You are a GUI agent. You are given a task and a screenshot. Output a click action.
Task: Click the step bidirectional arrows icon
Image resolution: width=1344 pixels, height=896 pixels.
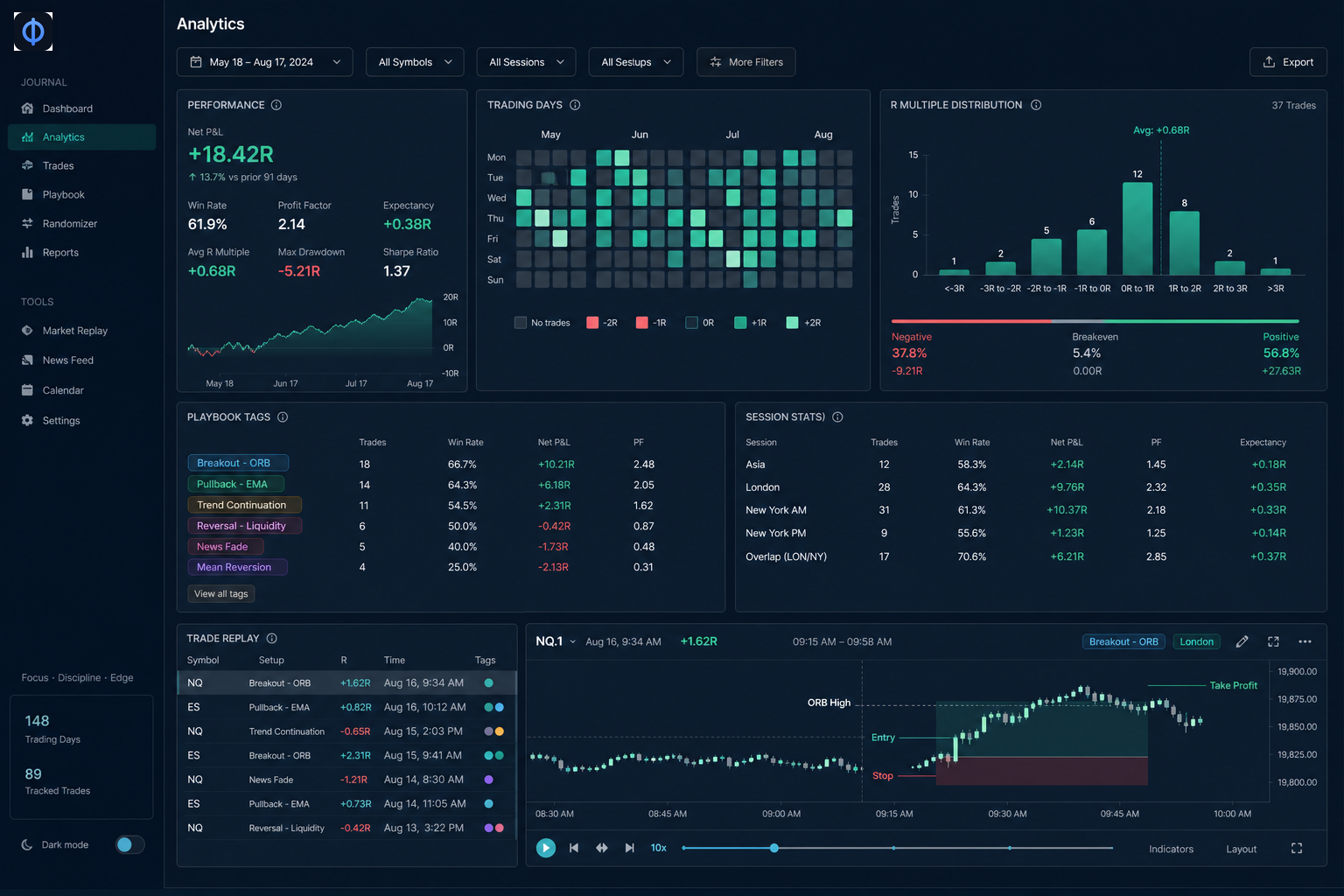click(602, 848)
